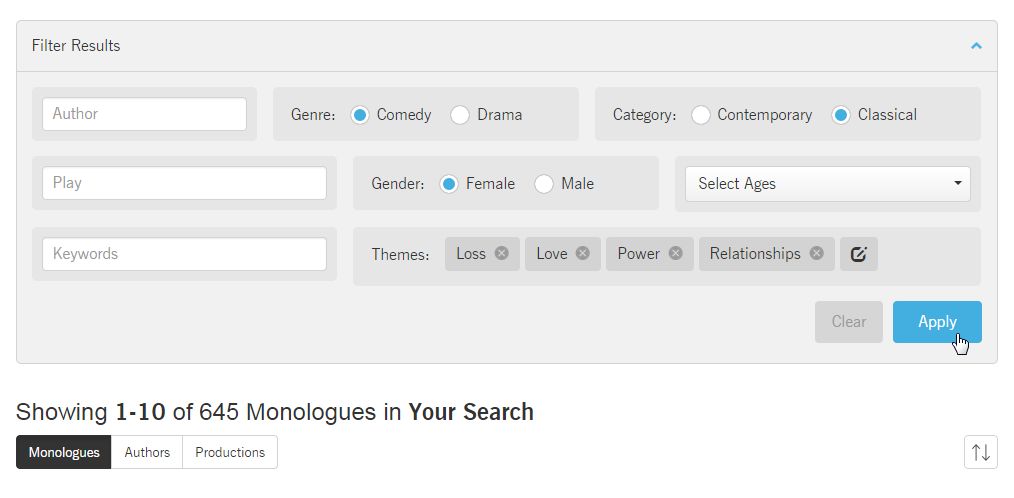The width and height of the screenshot is (1014, 498).
Task: Select the Comedy genre radio button
Action: pyautogui.click(x=360, y=115)
